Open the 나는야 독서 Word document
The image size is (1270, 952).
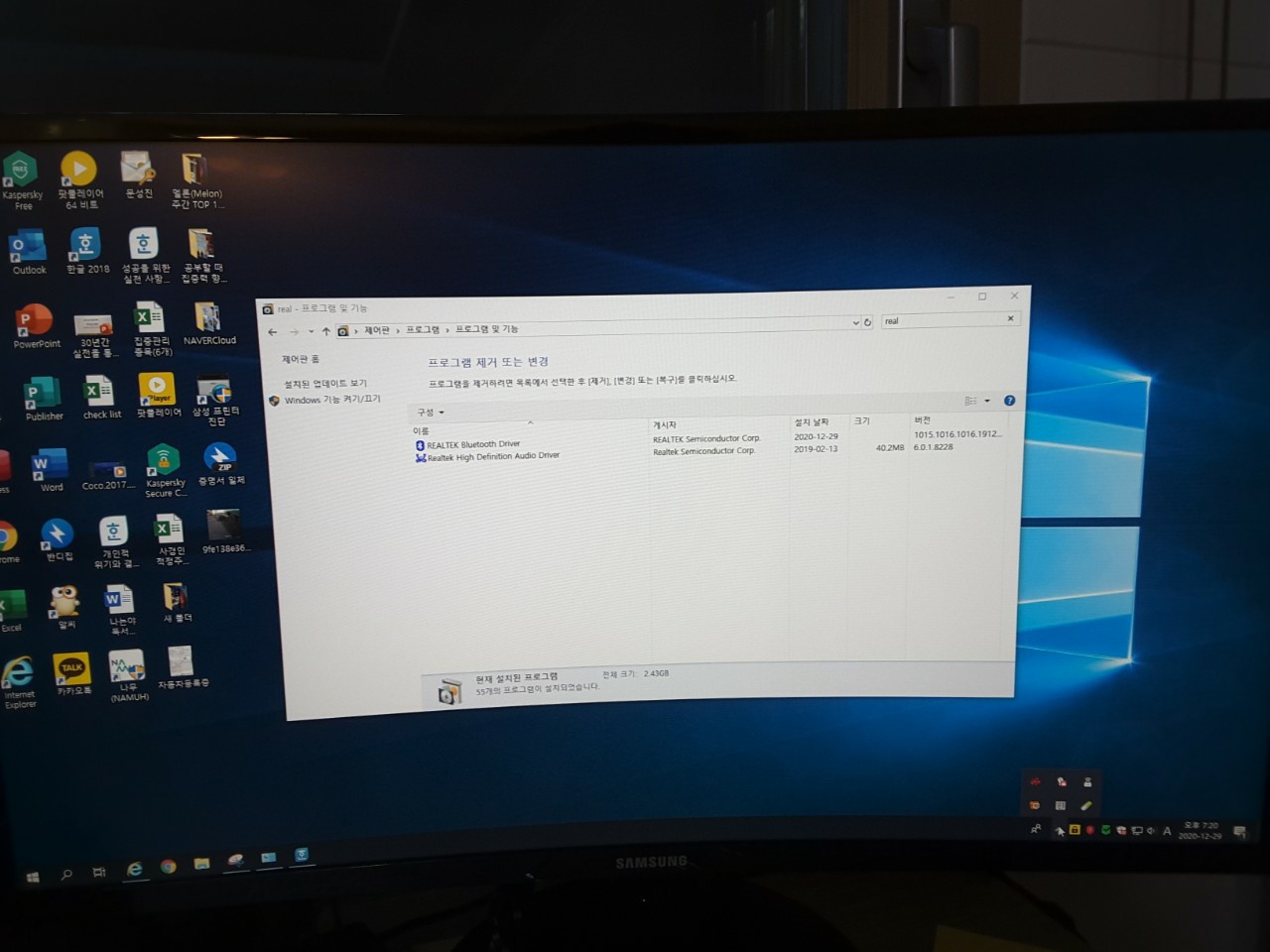pos(121,610)
